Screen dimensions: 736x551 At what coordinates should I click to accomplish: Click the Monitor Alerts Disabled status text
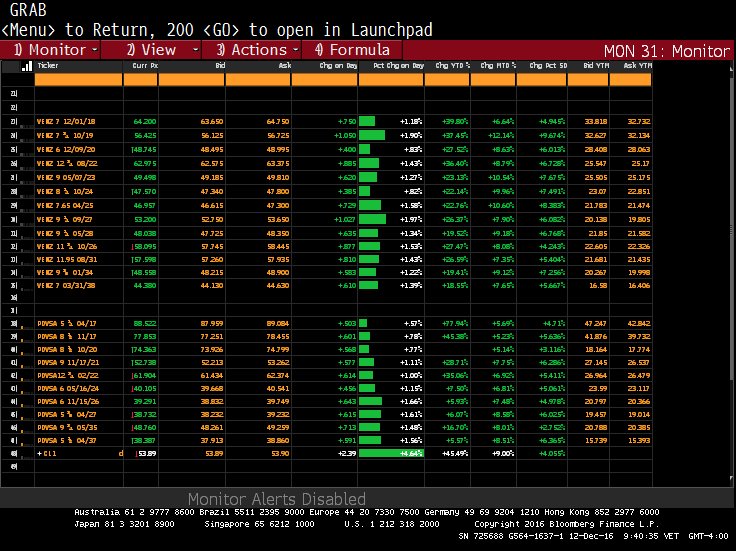point(276,498)
